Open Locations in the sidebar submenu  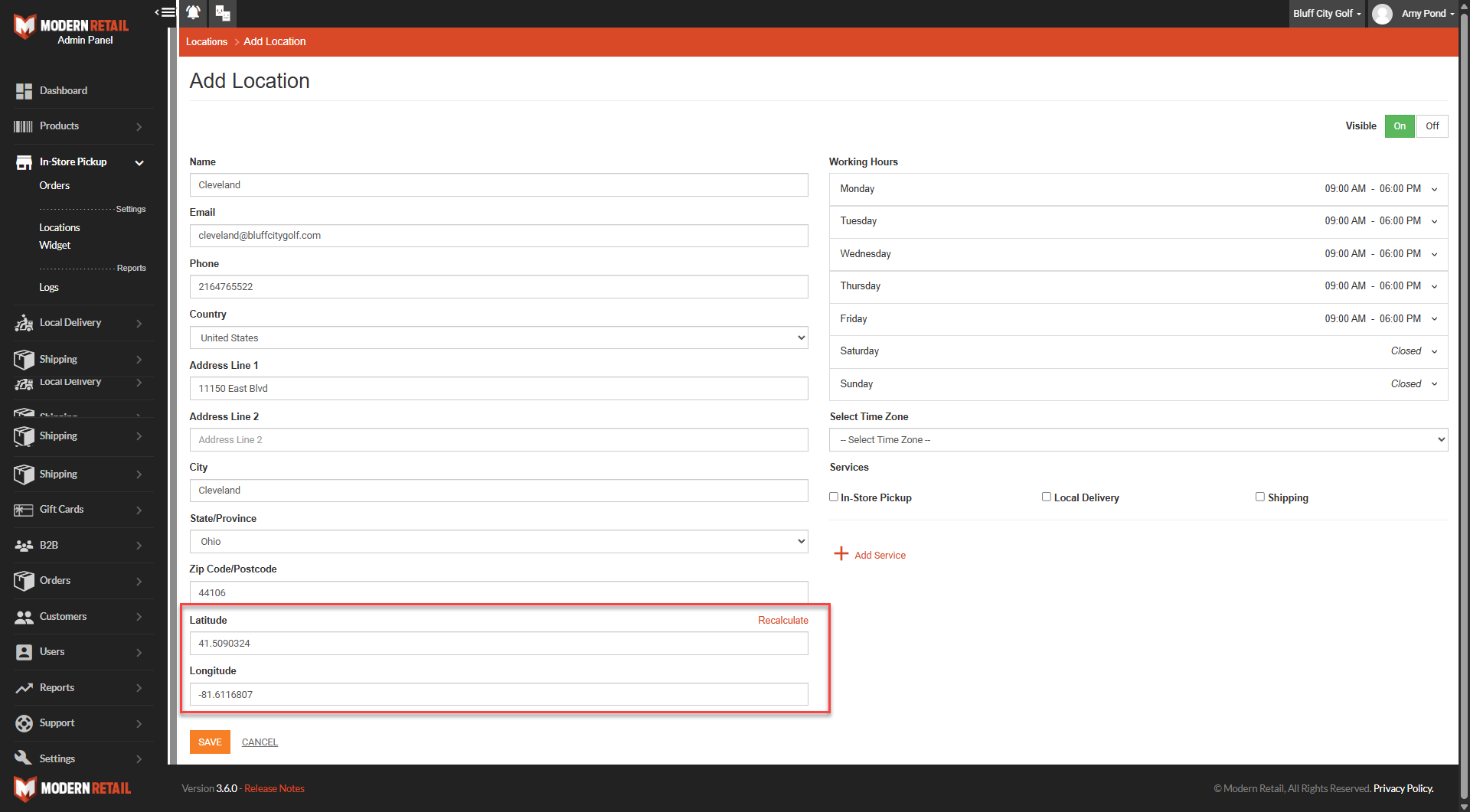[x=60, y=227]
